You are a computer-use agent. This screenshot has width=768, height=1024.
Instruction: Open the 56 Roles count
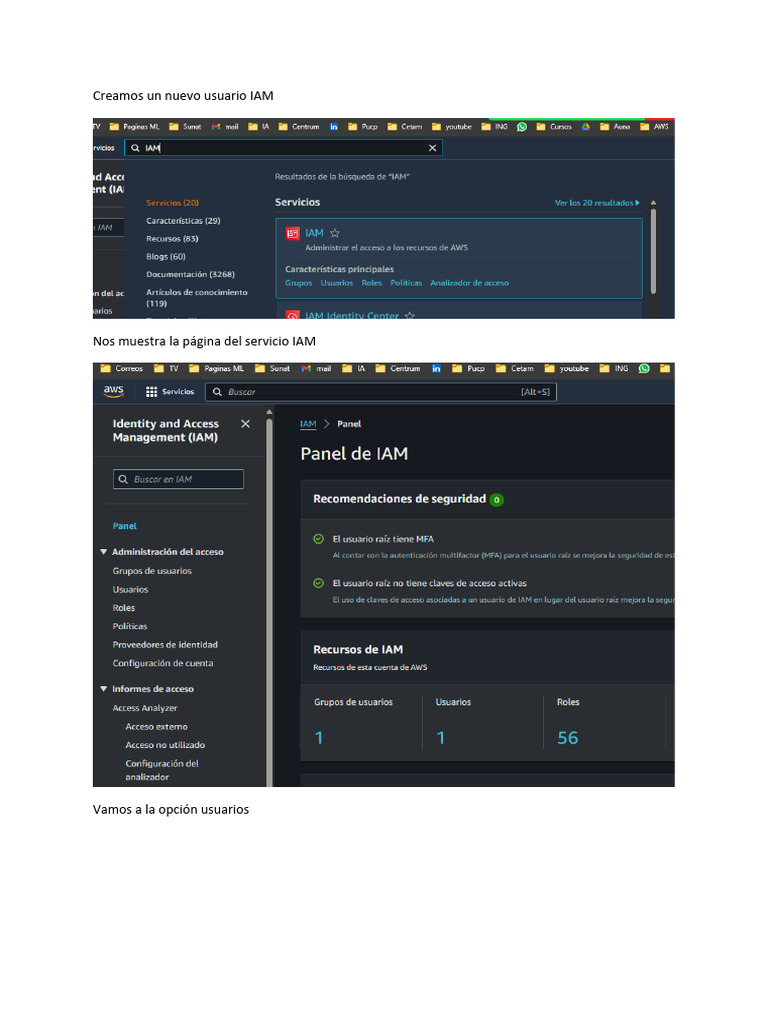(x=568, y=738)
